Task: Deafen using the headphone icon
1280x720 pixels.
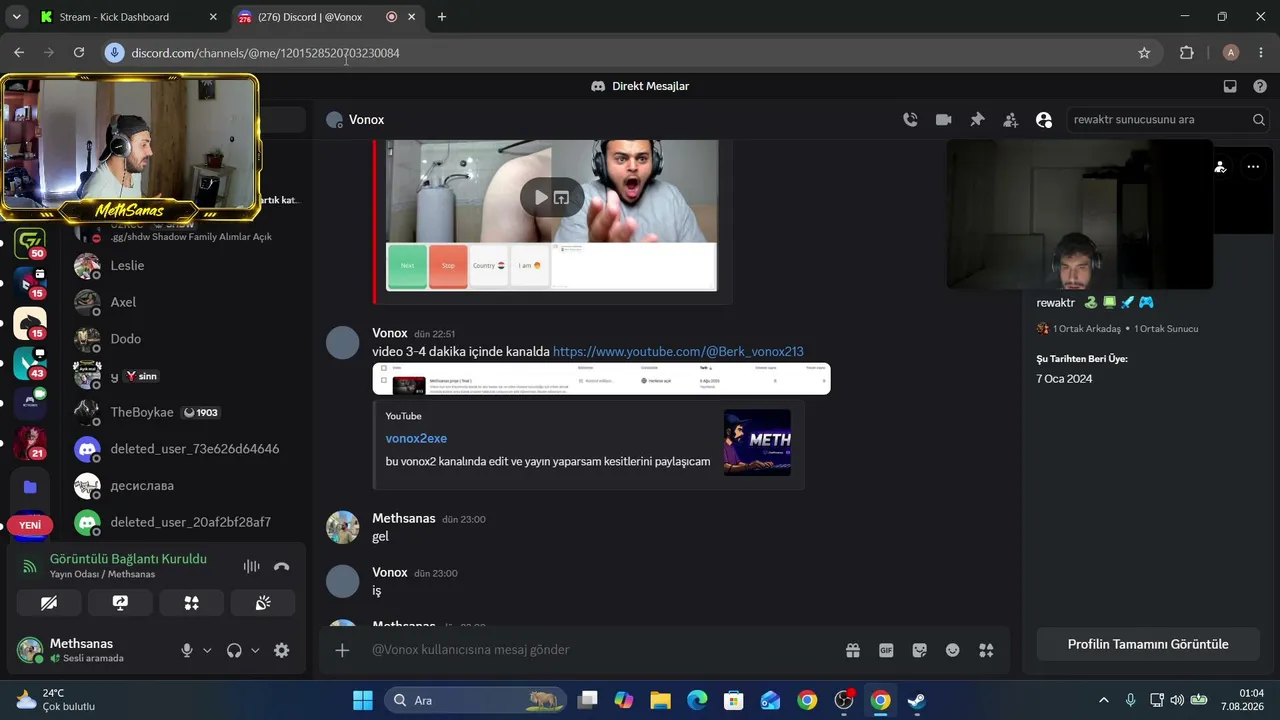Action: 234,650
